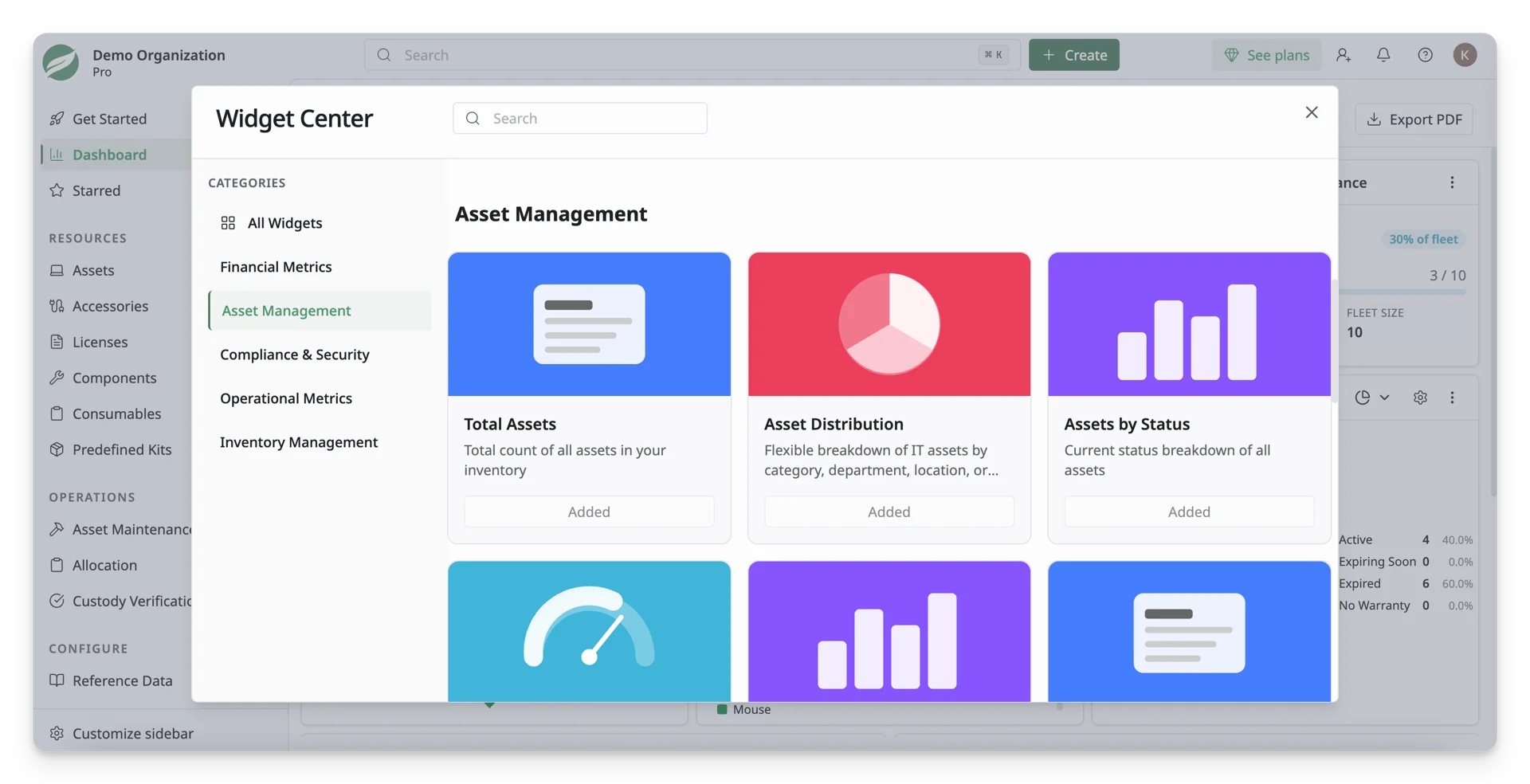Screen dimensions: 1530x784
Task: Click the Total Assets widget title
Action: (x=510, y=424)
